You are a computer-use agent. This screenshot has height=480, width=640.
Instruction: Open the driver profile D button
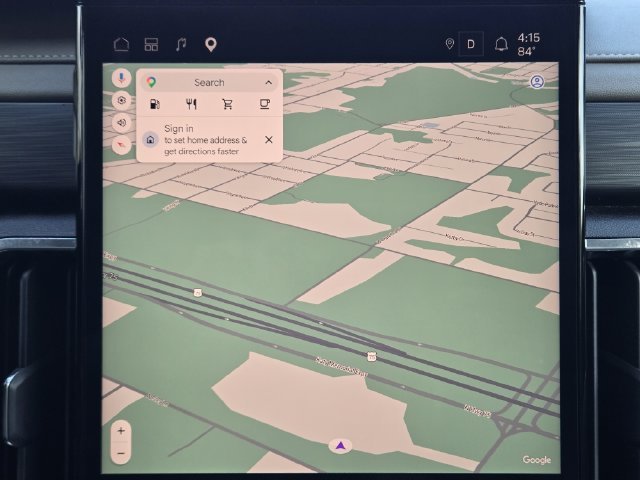pyautogui.click(x=471, y=44)
